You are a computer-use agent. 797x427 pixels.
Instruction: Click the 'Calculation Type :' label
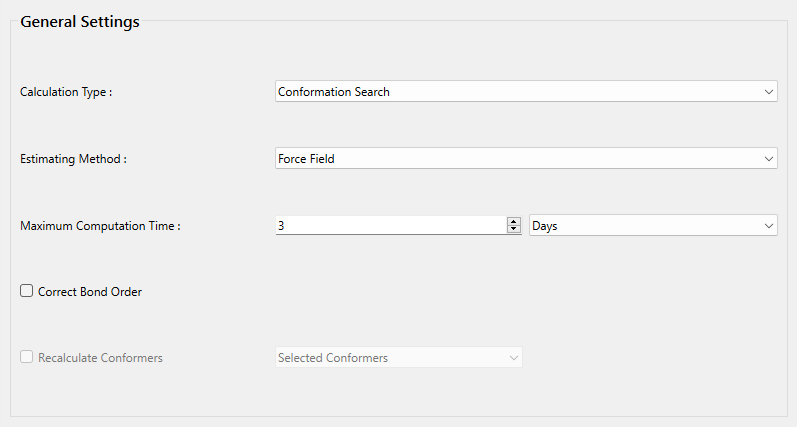pos(66,92)
